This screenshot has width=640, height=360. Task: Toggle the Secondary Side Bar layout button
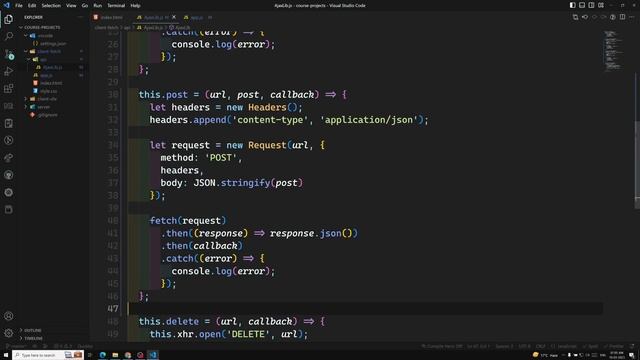[591, 5]
